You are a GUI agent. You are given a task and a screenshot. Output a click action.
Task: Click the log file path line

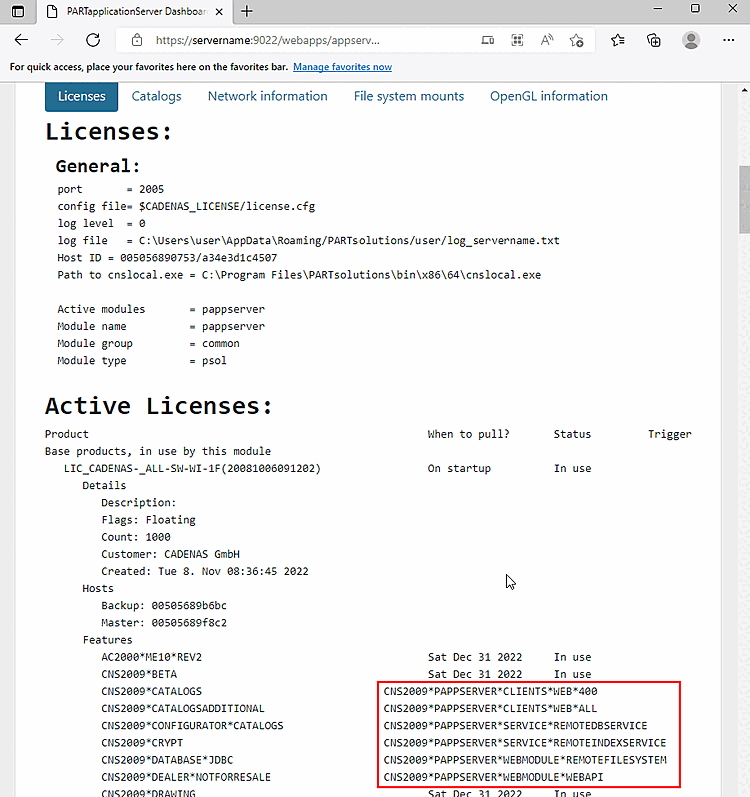click(x=308, y=240)
